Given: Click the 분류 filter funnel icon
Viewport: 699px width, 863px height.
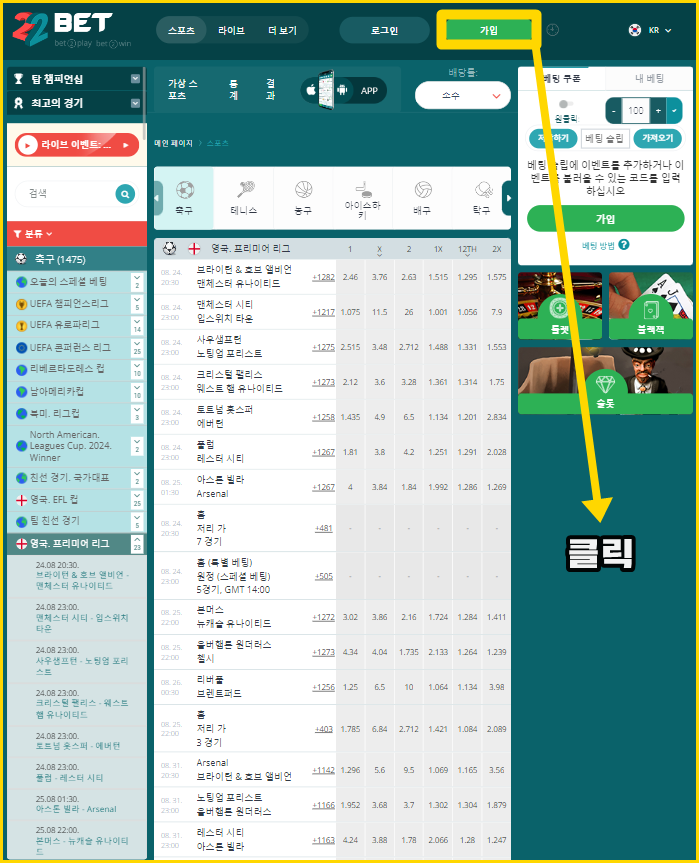Looking at the screenshot, I should click(x=18, y=234).
